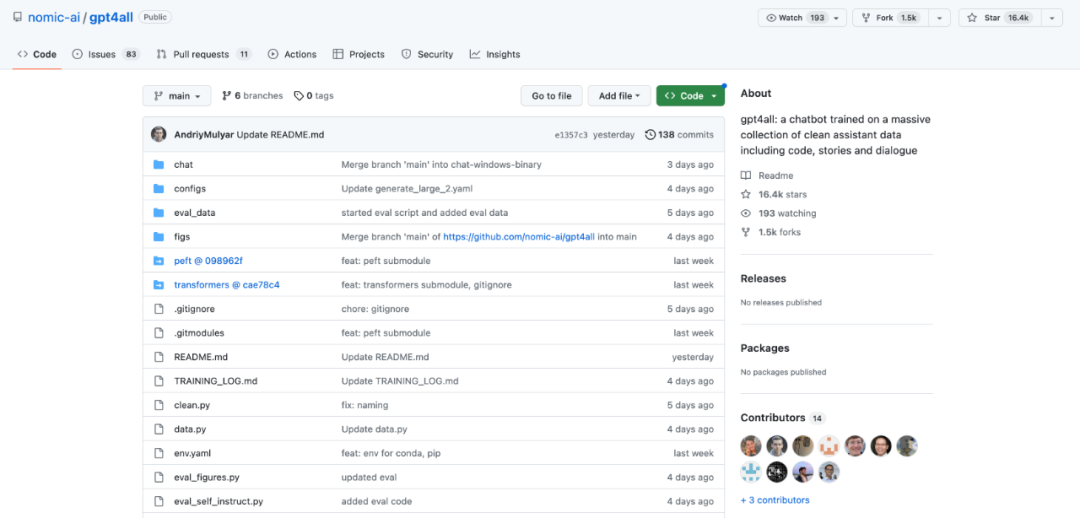1080x518 pixels.
Task: Open the Insights tab
Action: (x=495, y=54)
